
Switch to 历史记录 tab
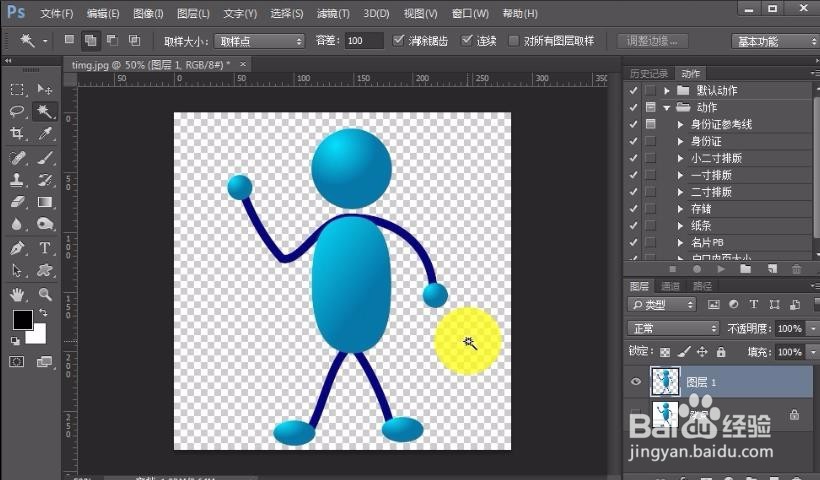click(x=648, y=73)
